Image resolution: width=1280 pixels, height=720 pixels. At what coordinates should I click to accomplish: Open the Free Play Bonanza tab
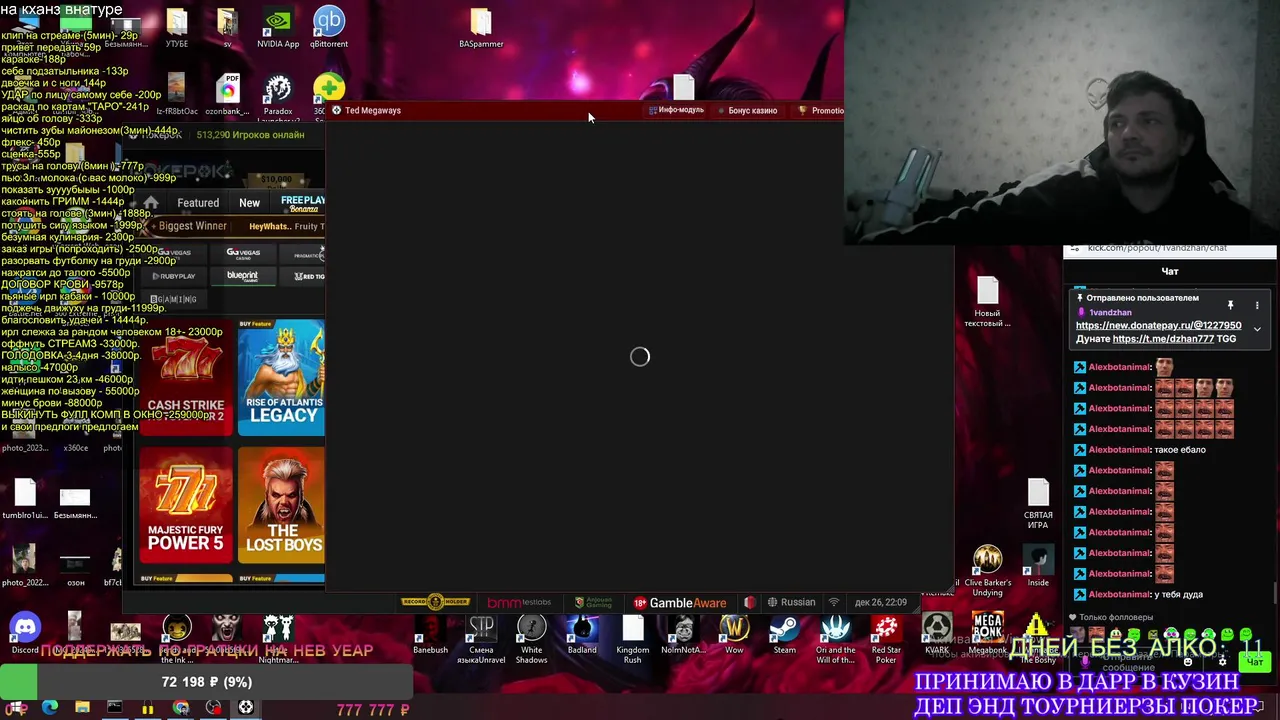(303, 204)
